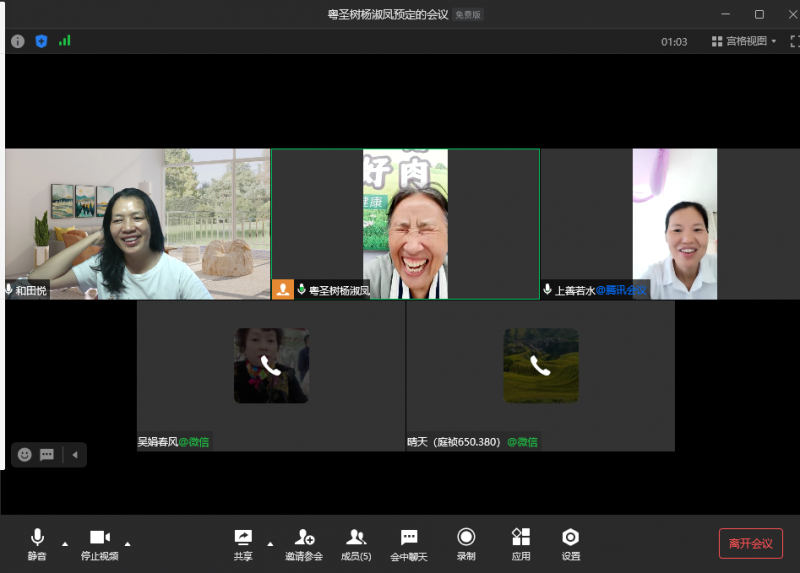Image resolution: width=800 pixels, height=573 pixels.
Task: Open the 会中聊天 chat panel
Action: click(408, 543)
